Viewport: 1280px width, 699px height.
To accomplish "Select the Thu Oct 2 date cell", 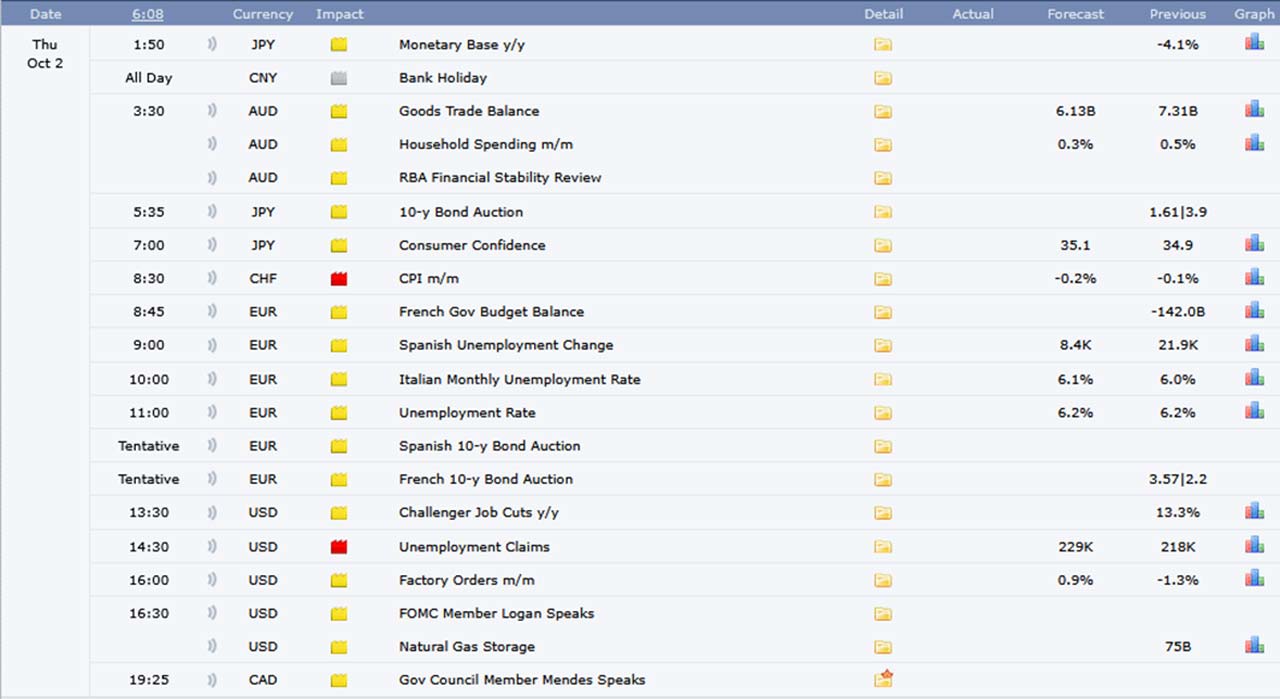I will click(x=45, y=54).
